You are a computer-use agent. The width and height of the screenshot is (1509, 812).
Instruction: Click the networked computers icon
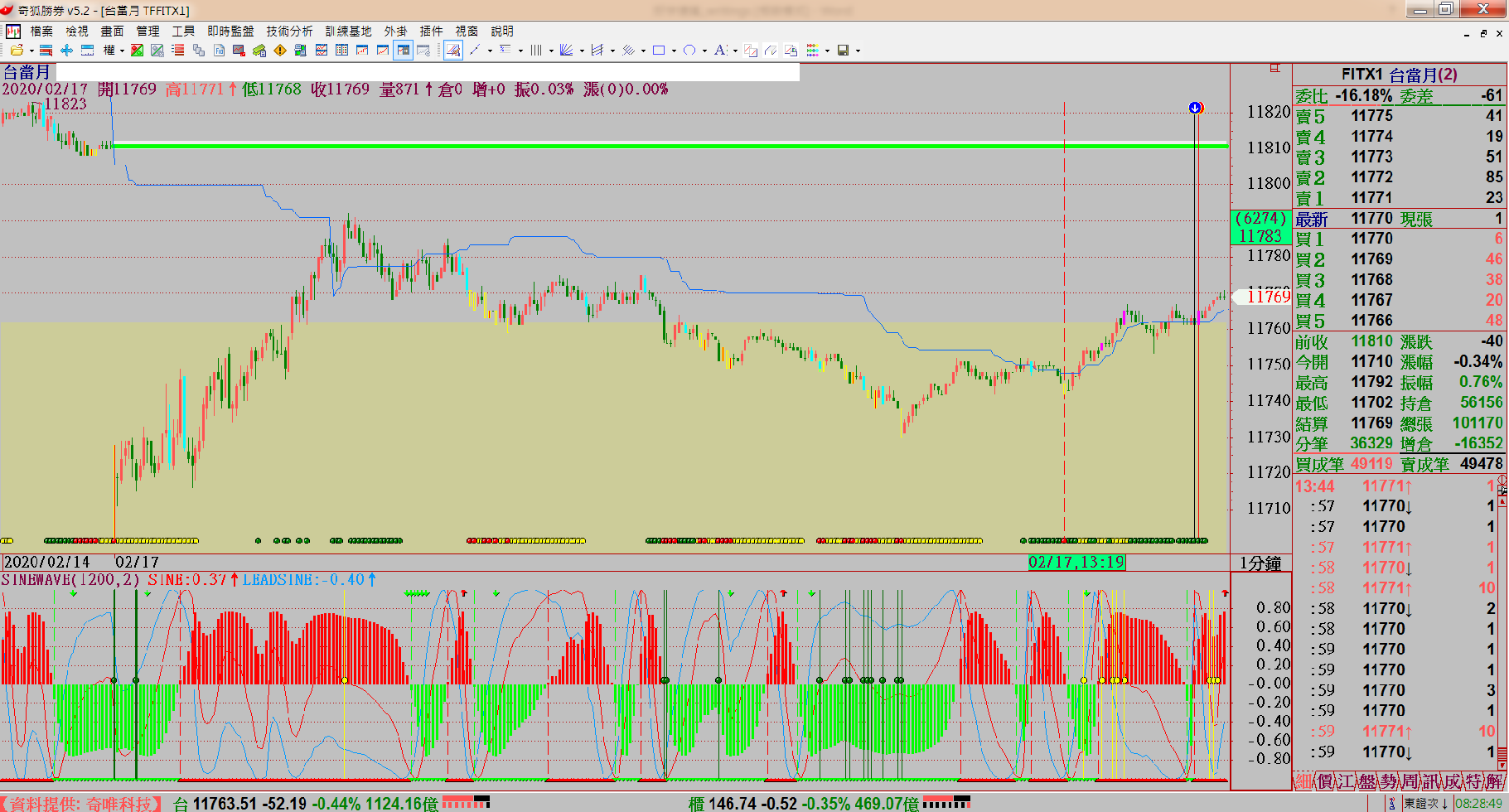point(301,51)
